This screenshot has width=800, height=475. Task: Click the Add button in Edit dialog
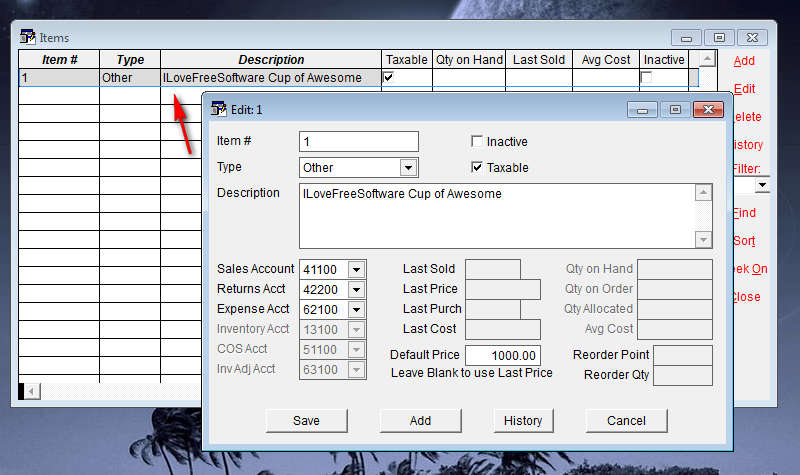(420, 420)
